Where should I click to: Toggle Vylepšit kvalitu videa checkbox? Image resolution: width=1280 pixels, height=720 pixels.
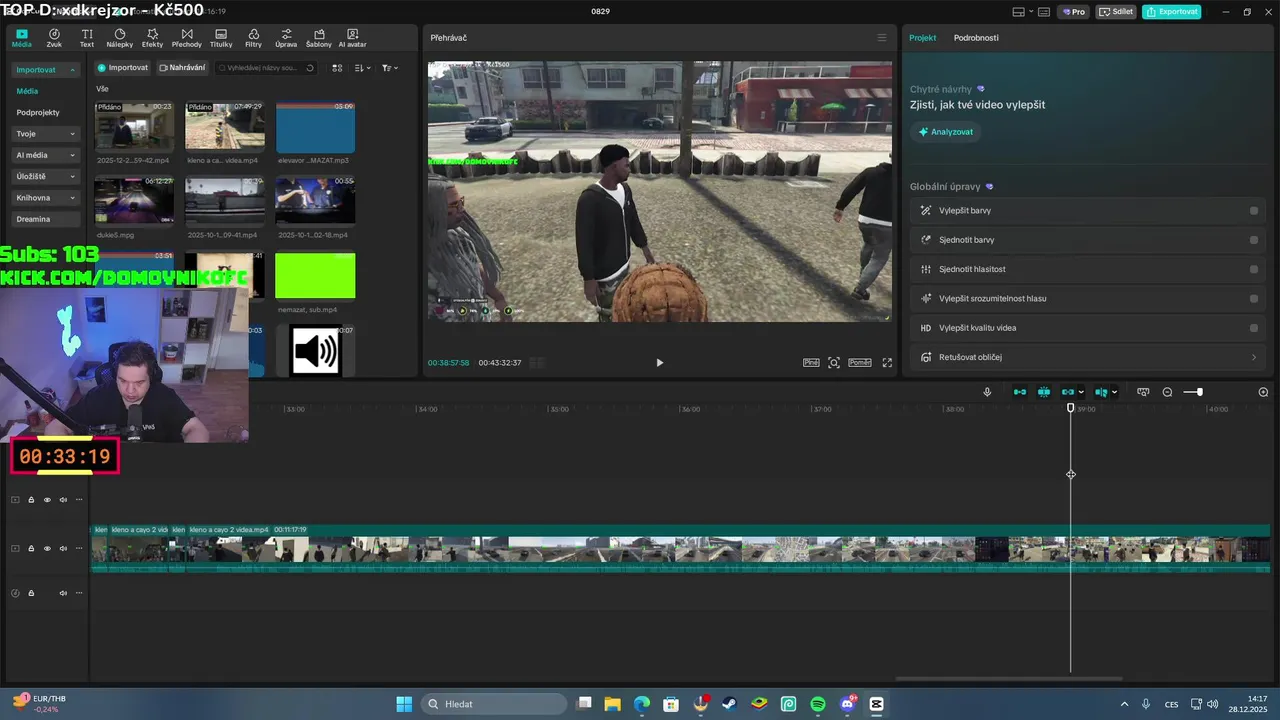[1254, 328]
